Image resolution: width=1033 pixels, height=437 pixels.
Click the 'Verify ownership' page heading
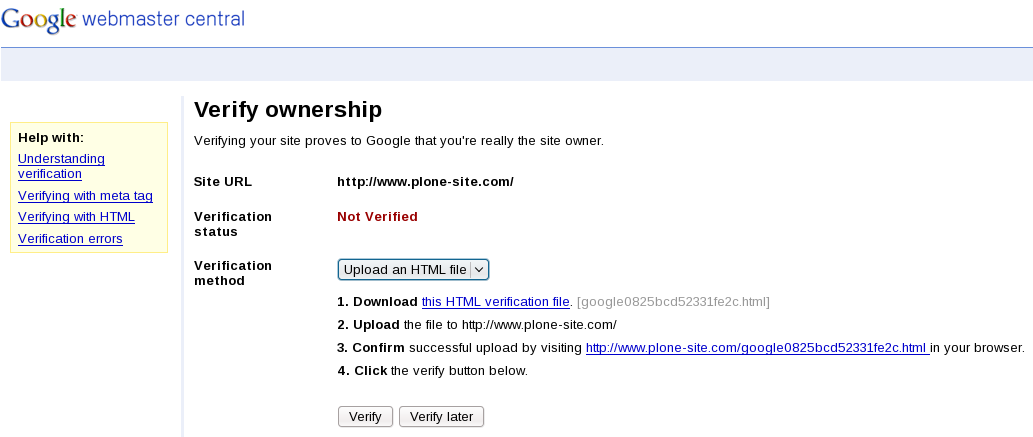288,109
